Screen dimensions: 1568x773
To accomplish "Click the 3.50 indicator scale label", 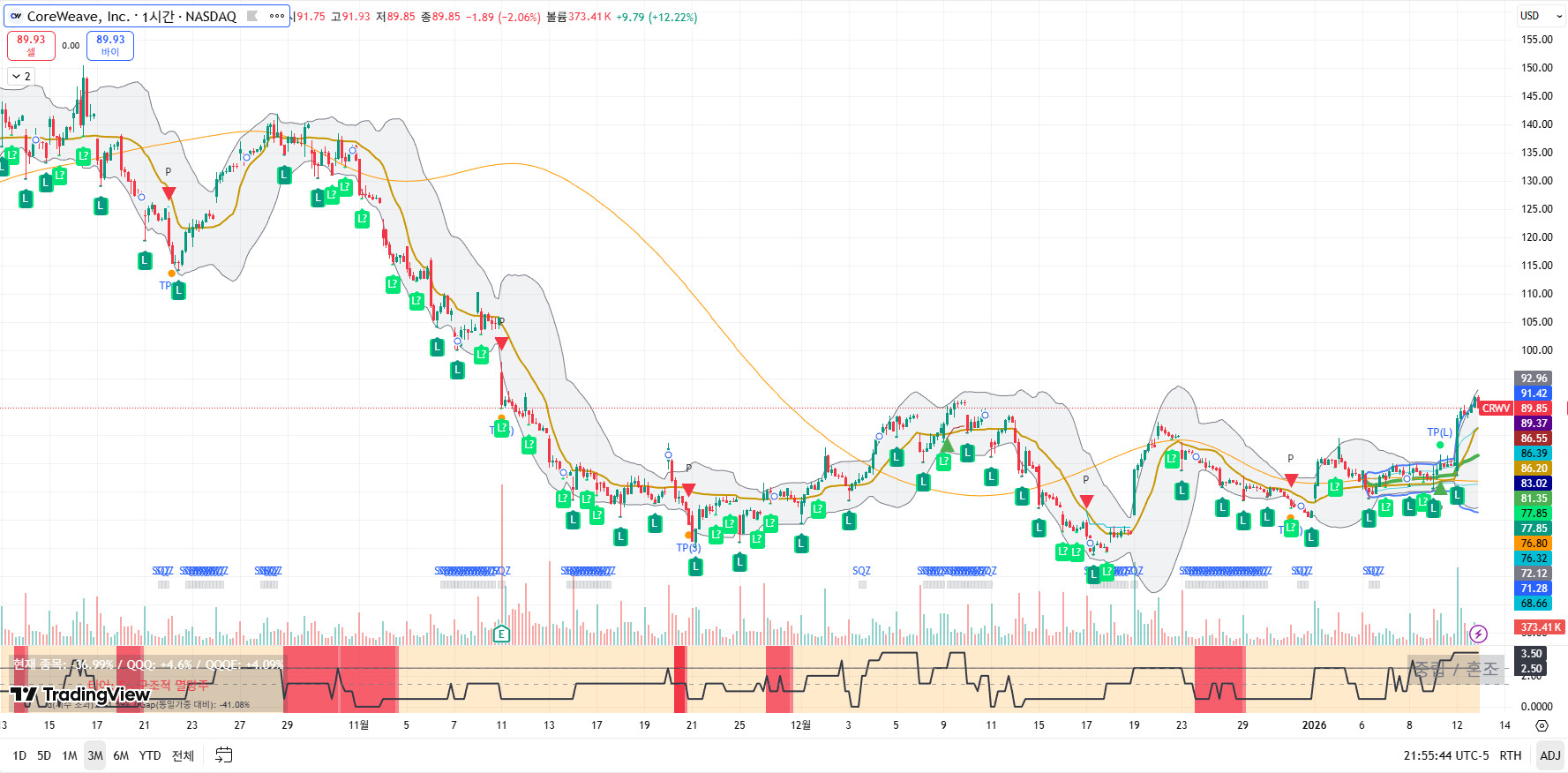I will pyautogui.click(x=1531, y=654).
